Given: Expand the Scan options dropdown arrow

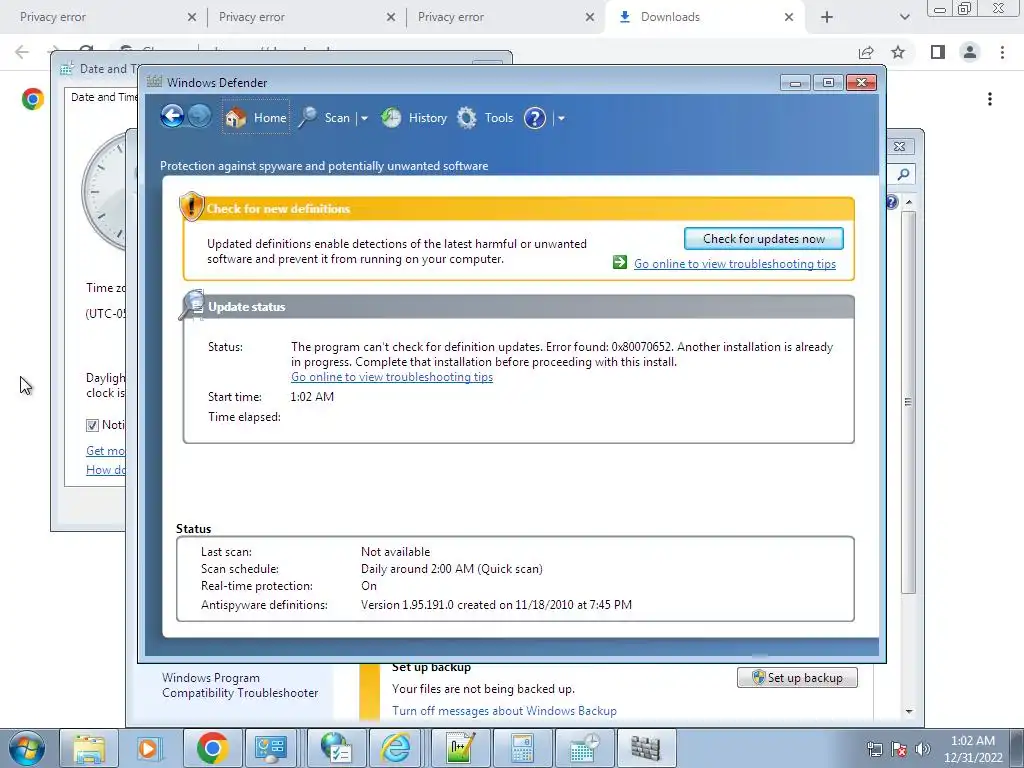Looking at the screenshot, I should [364, 118].
